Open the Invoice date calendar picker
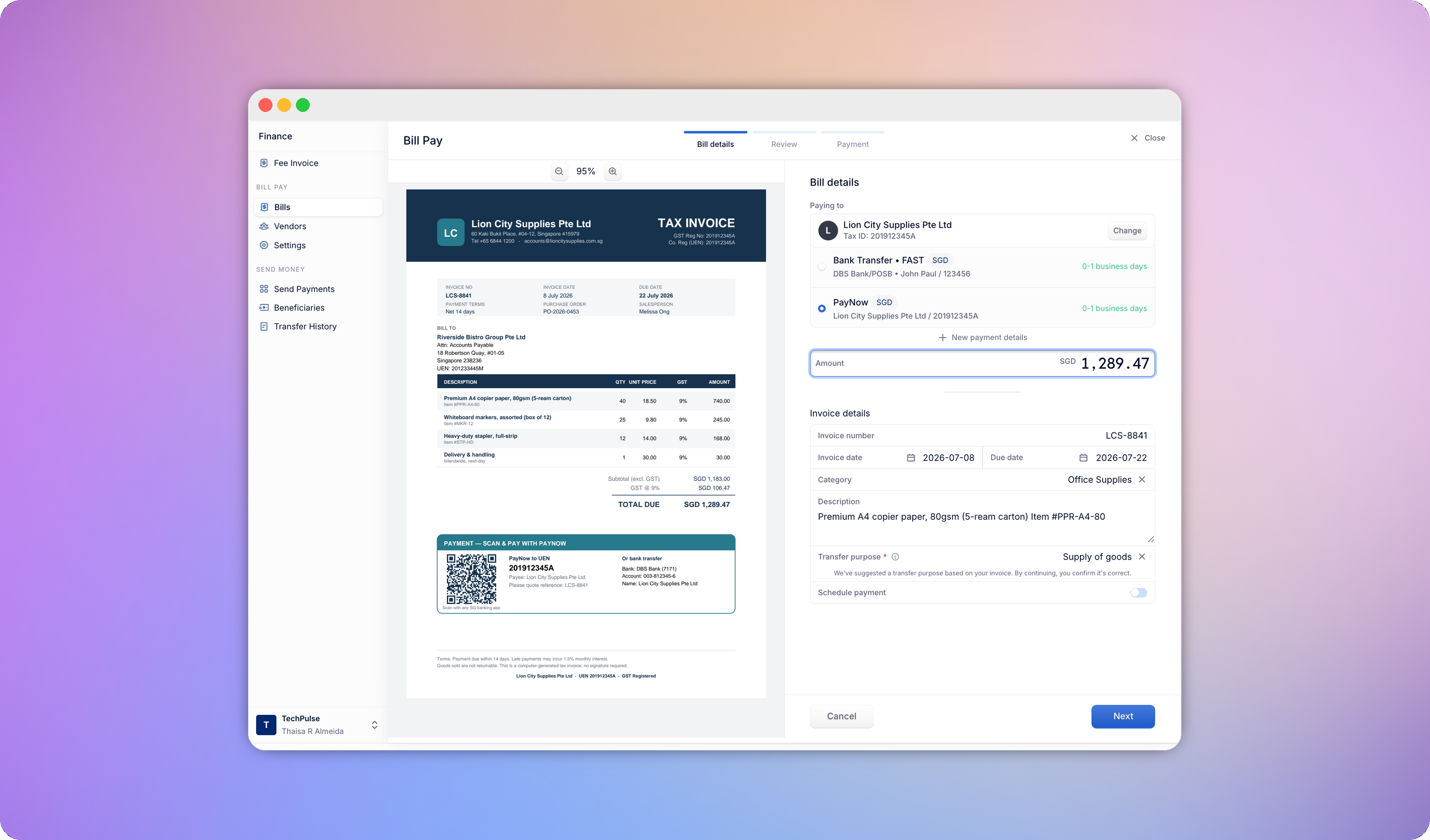1430x840 pixels. pyautogui.click(x=911, y=457)
